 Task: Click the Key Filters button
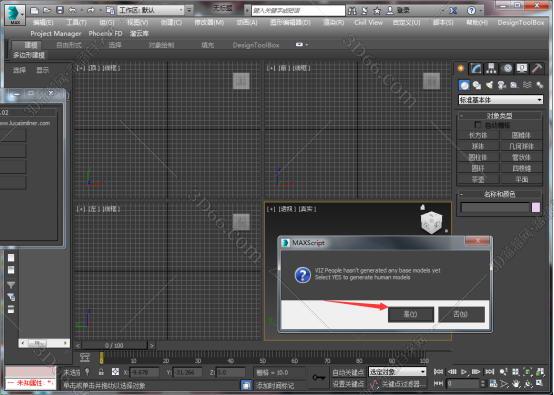point(405,384)
